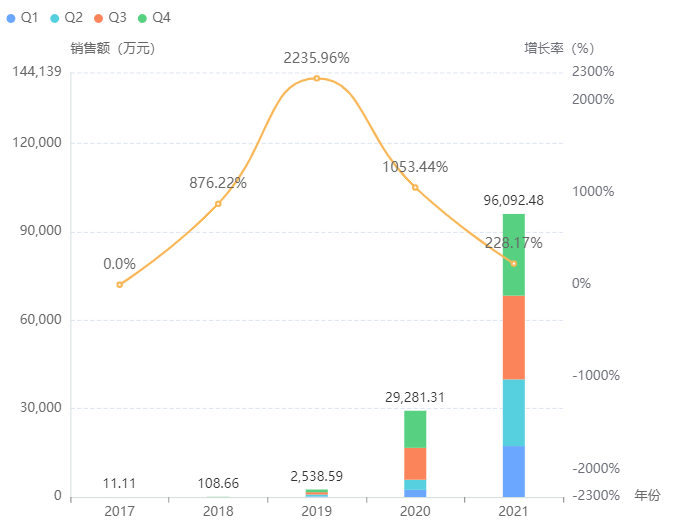Toggle the Q1 legend series
Viewport: 694px width, 529px height.
tap(28, 18)
